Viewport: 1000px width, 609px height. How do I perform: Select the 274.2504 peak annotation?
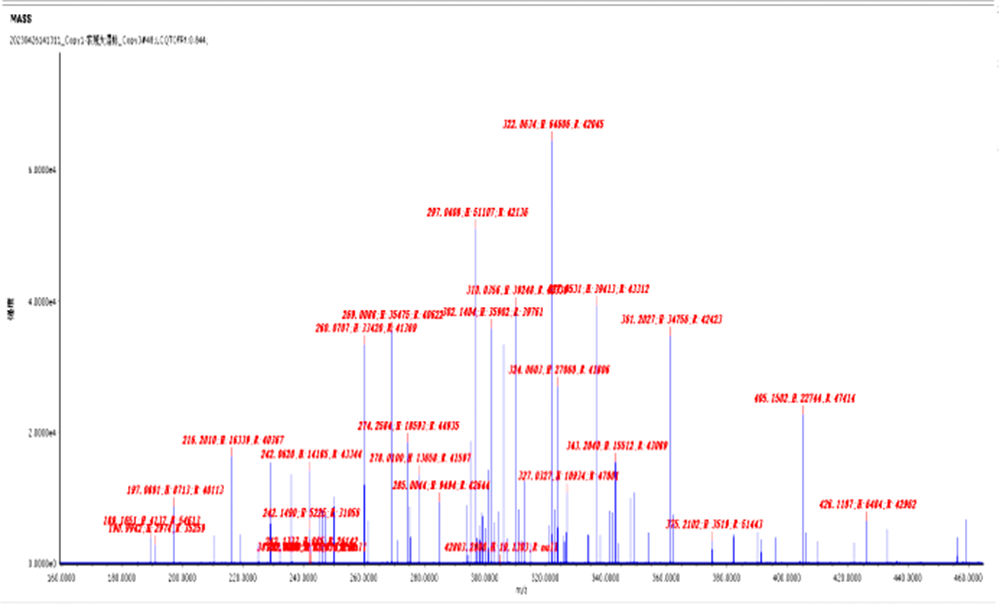408,425
